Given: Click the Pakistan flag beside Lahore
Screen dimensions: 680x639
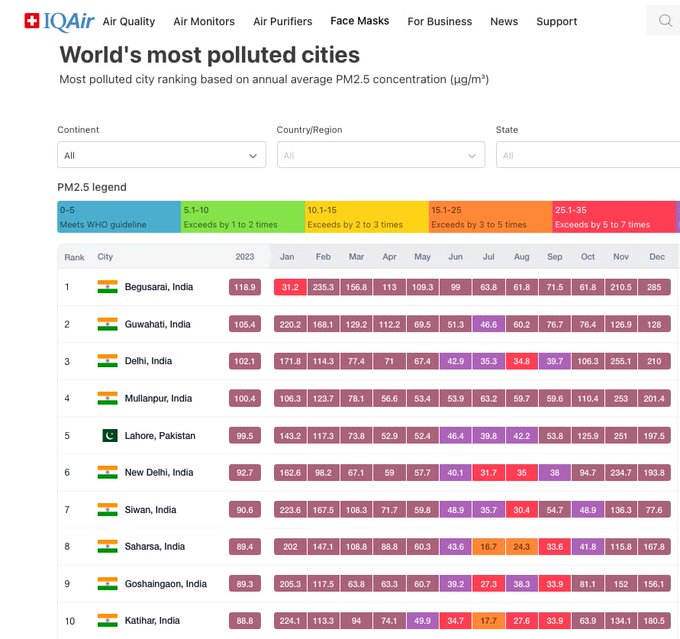Looking at the screenshot, I should (109, 436).
